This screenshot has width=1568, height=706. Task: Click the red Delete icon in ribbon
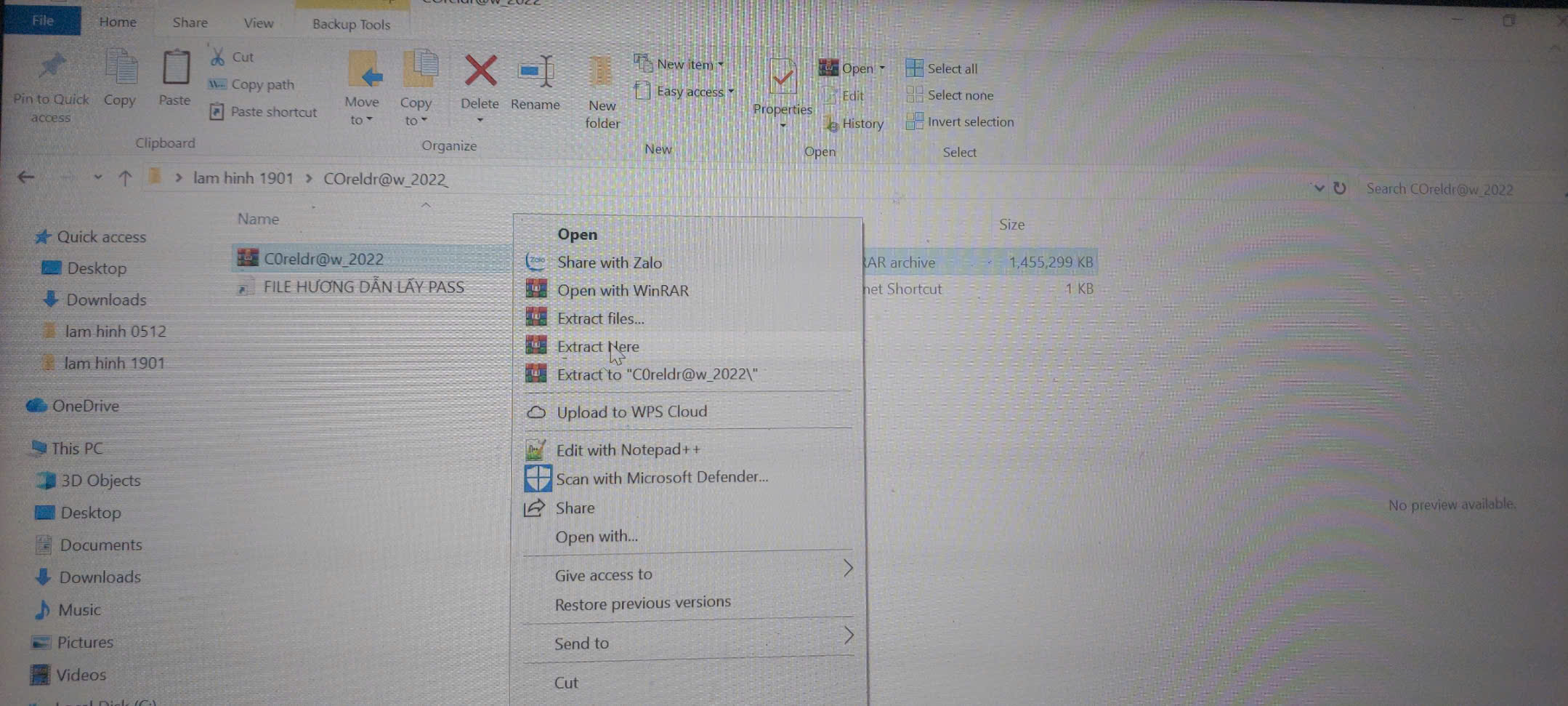click(x=480, y=73)
